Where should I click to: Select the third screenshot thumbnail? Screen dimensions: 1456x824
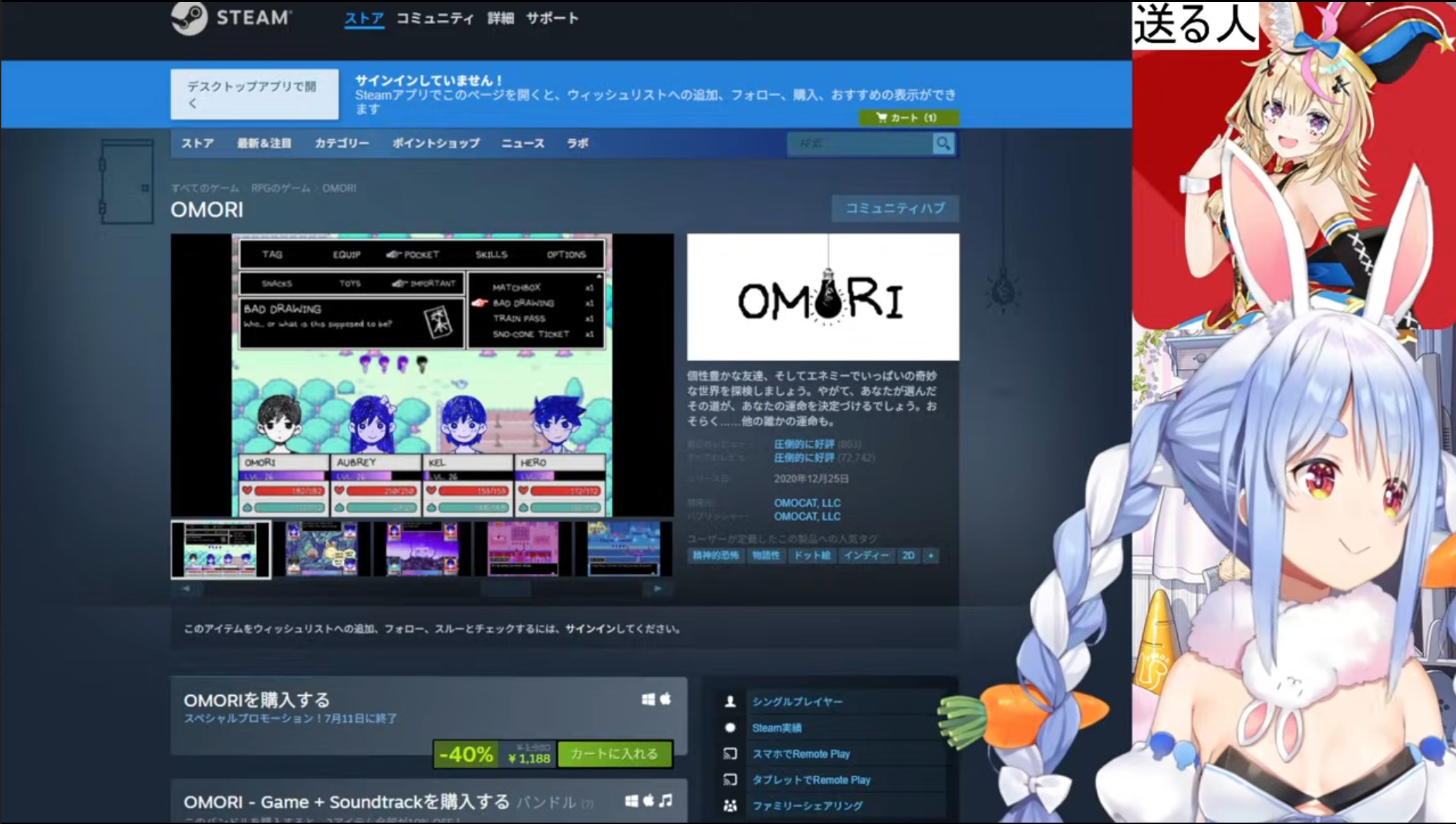[x=422, y=549]
